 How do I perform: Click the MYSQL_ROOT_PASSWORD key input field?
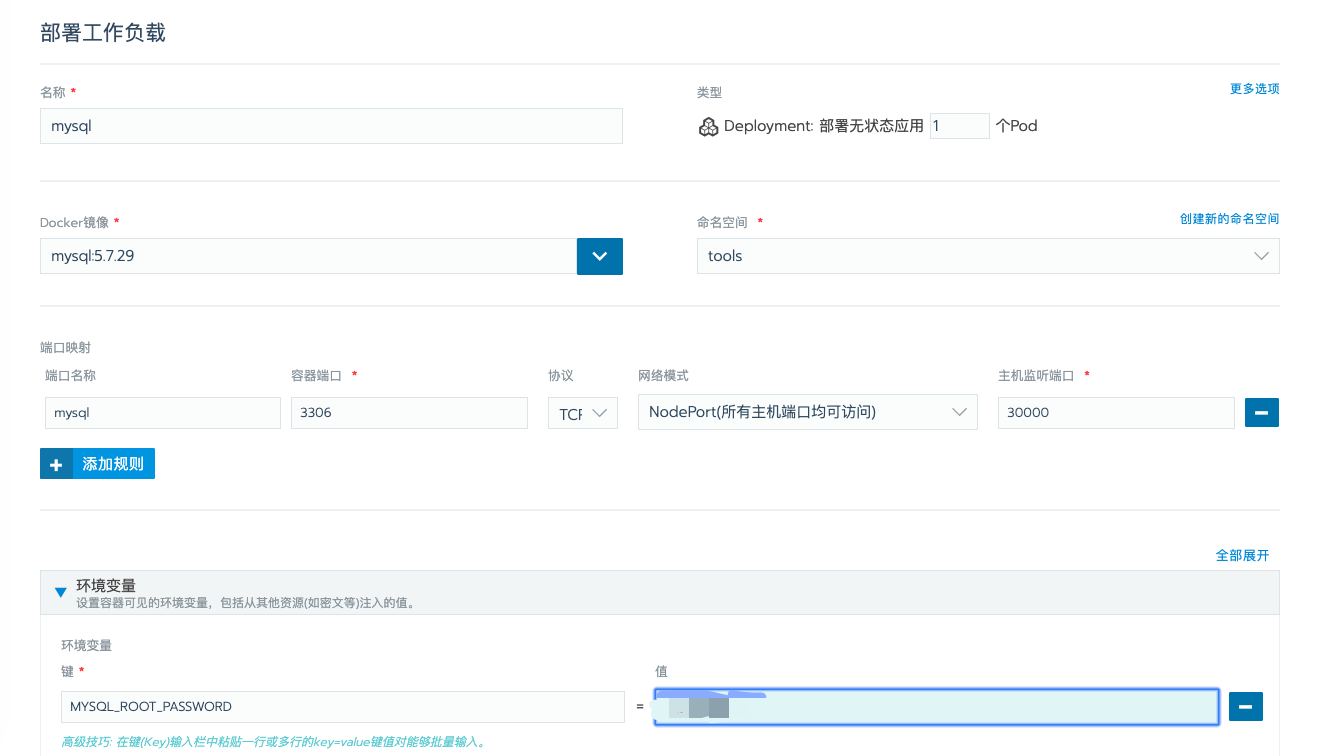tap(343, 706)
